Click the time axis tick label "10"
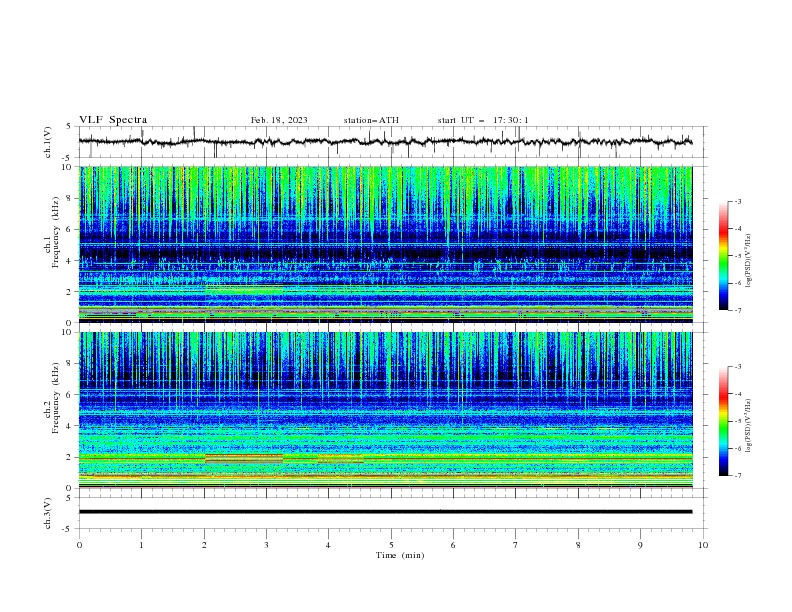This screenshot has width=792, height=612. click(703, 545)
